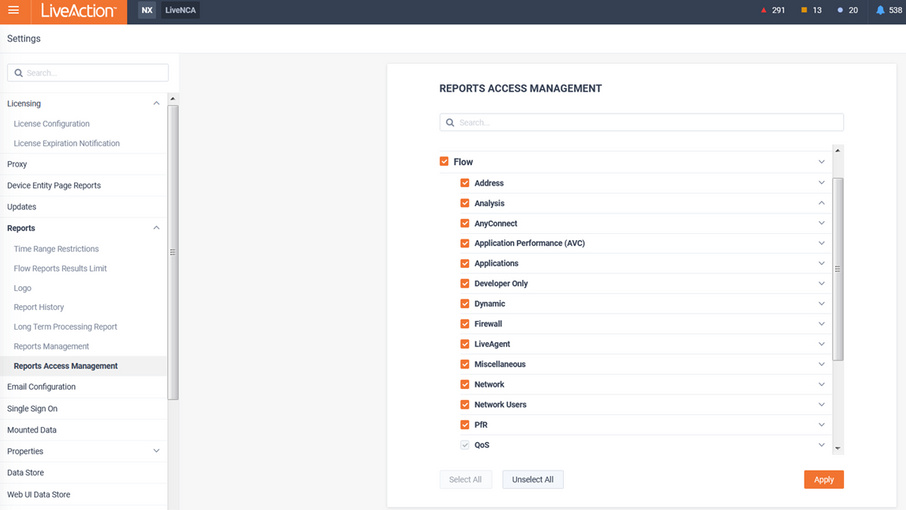Click magnifier icon in Reports Access search
Viewport: 906px width, 510px height.
pyautogui.click(x=450, y=122)
